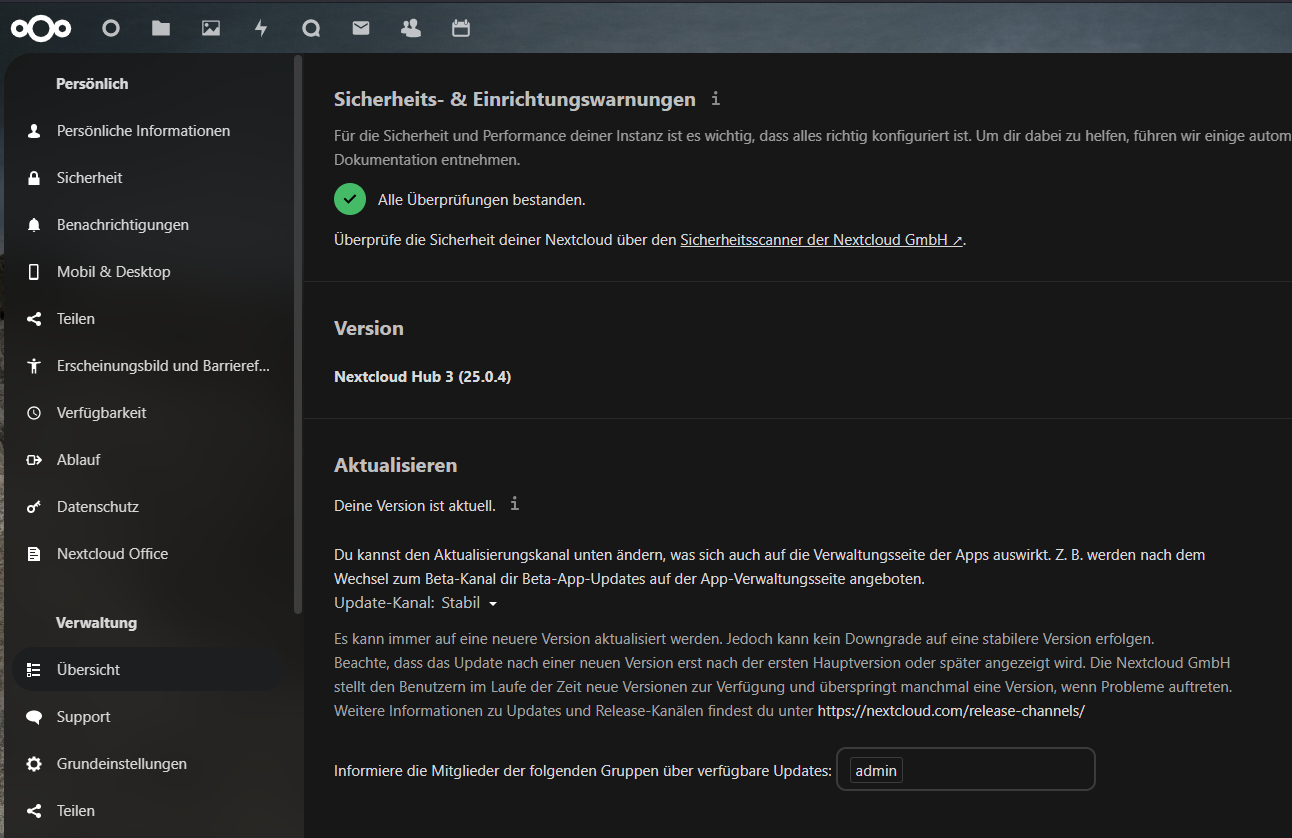Click the Aktualisieren section heading

point(395,465)
